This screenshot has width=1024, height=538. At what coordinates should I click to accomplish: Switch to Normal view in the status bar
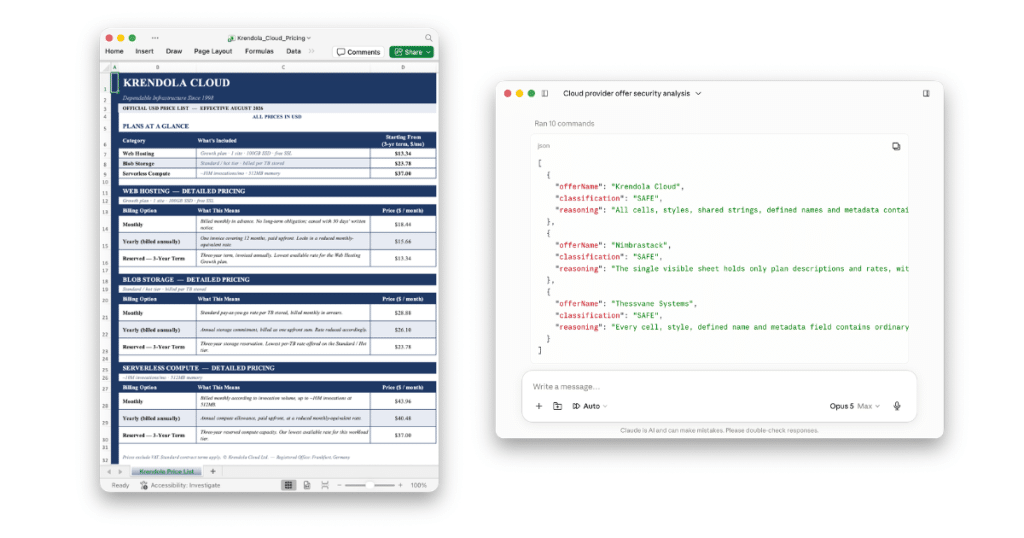pyautogui.click(x=288, y=485)
